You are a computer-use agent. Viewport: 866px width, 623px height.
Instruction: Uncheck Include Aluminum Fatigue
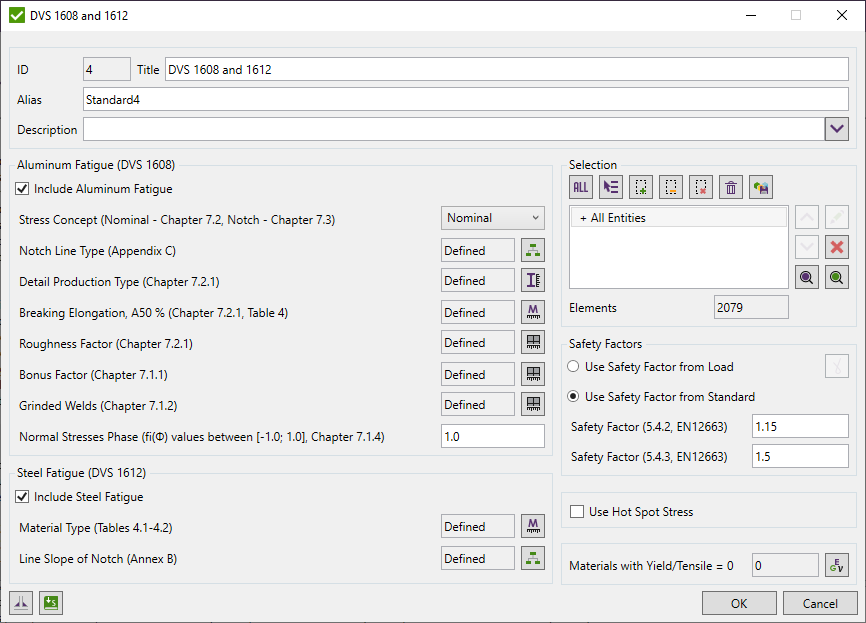(22, 188)
